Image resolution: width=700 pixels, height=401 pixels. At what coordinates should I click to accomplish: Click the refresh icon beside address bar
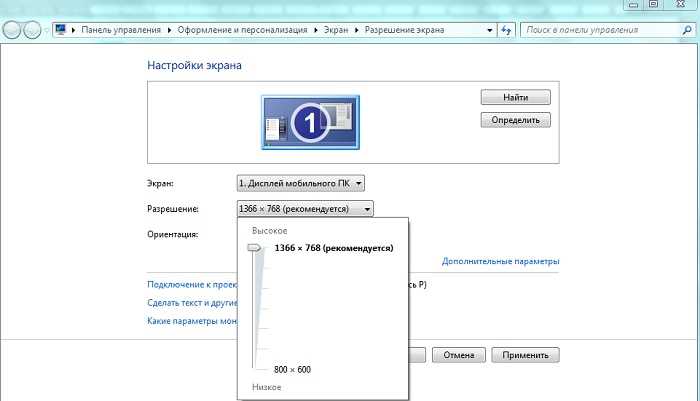[x=506, y=30]
